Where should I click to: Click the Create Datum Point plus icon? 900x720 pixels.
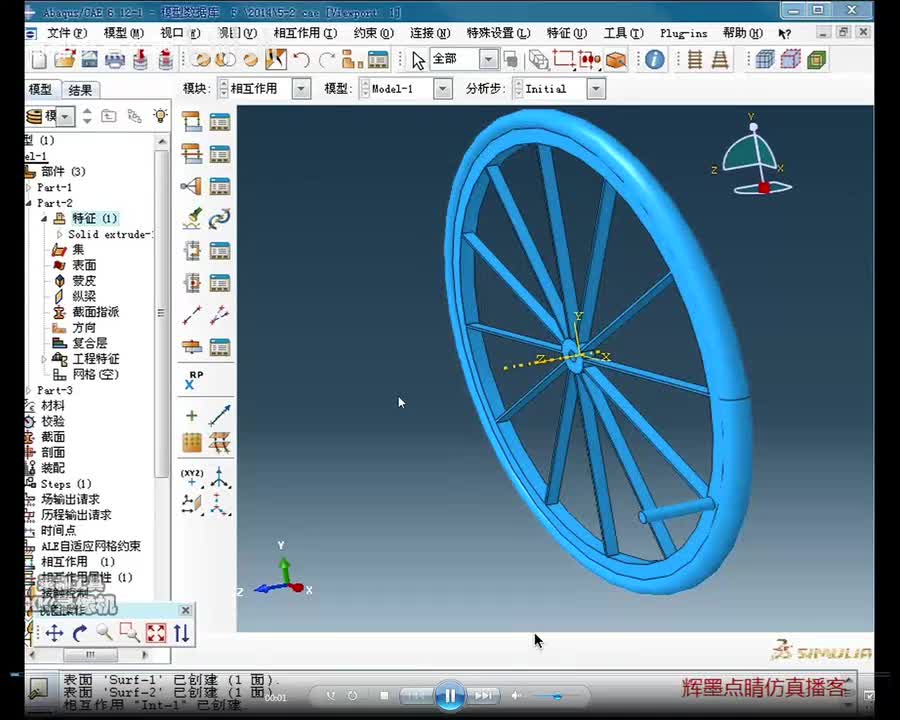192,415
